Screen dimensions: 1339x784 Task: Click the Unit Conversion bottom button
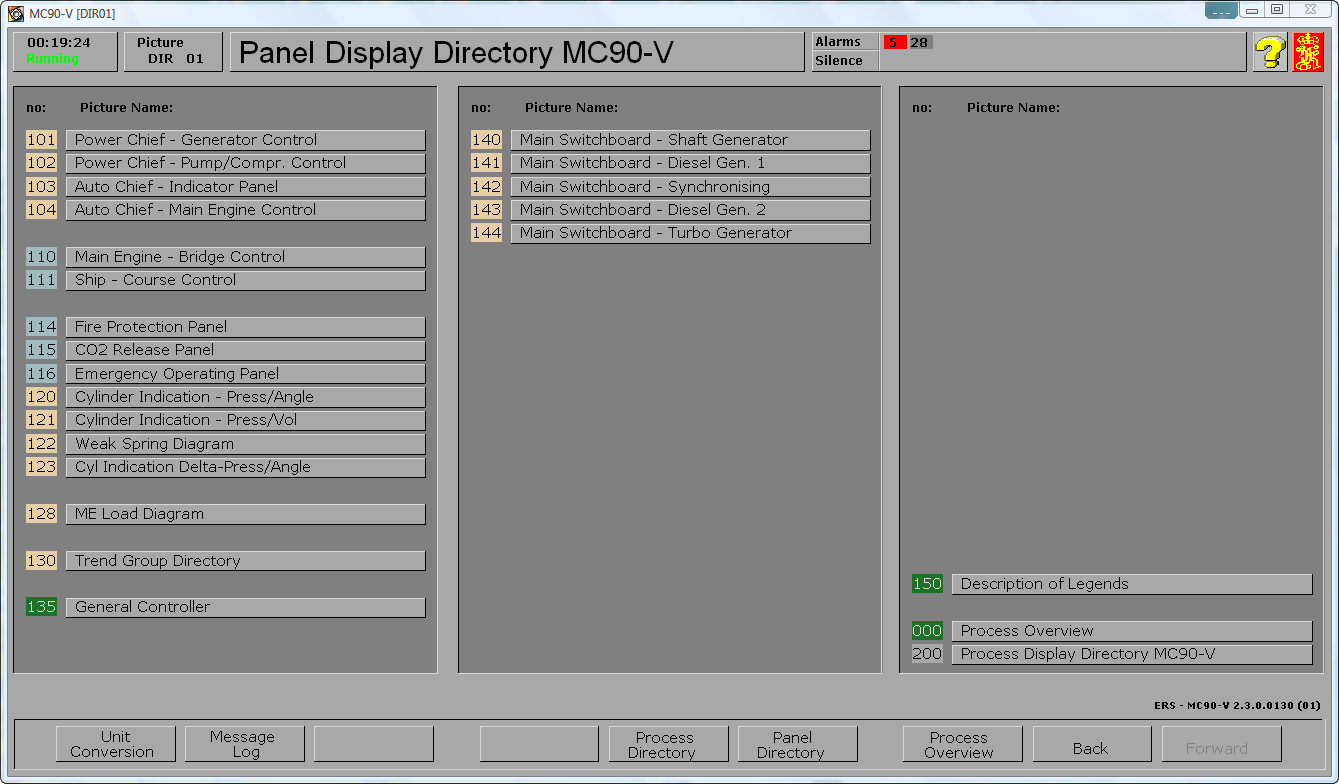coord(115,744)
